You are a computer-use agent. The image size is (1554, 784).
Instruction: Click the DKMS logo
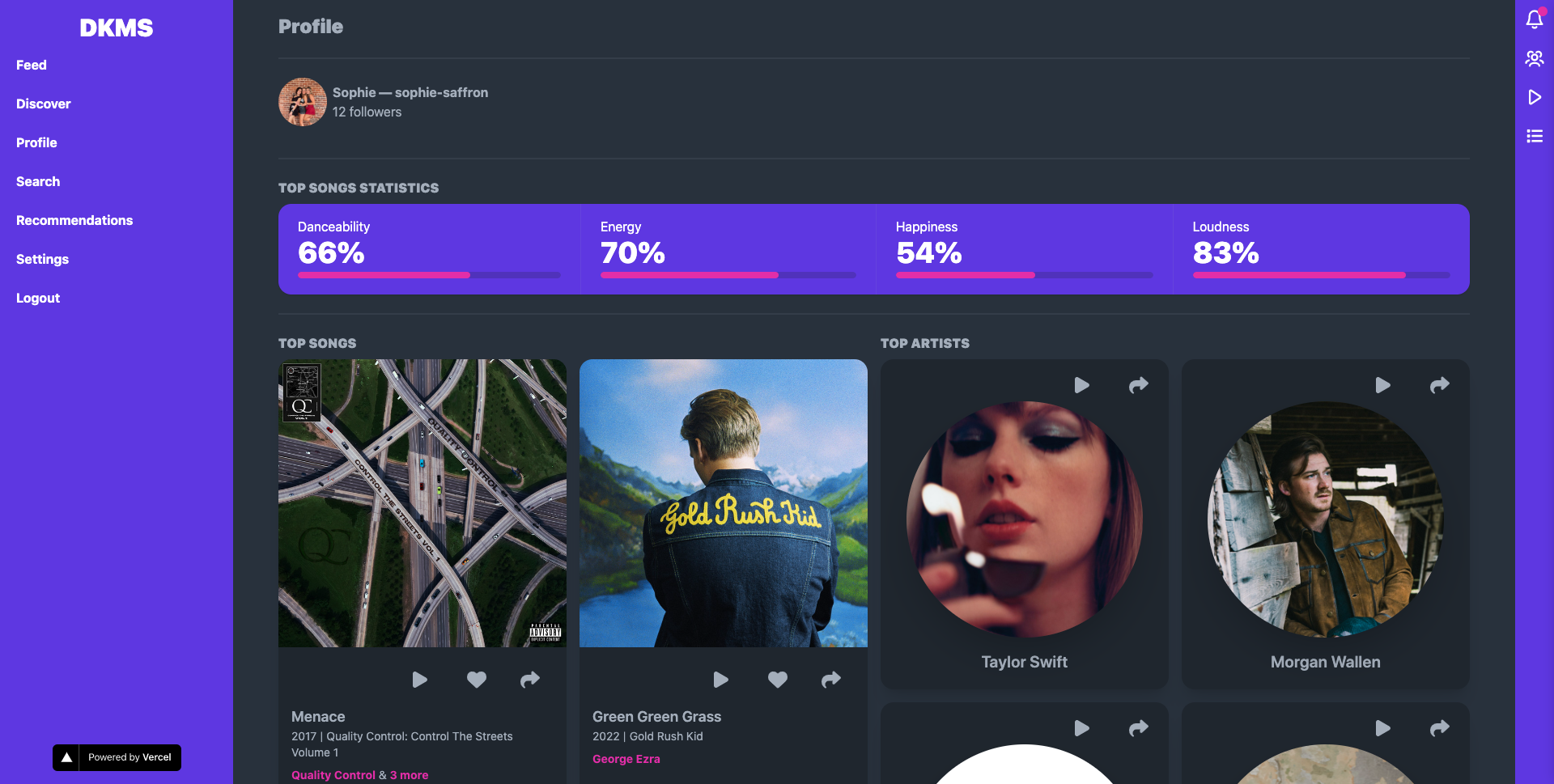(x=117, y=28)
